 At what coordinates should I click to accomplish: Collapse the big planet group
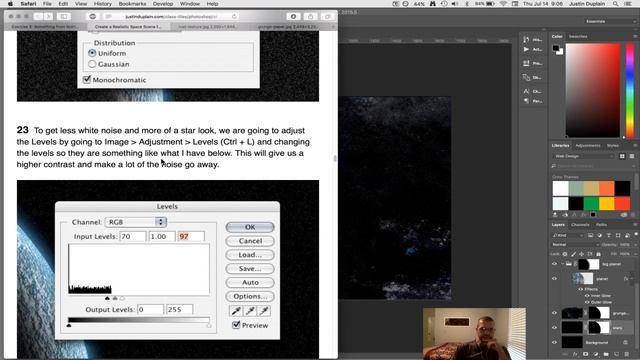pyautogui.click(x=562, y=264)
